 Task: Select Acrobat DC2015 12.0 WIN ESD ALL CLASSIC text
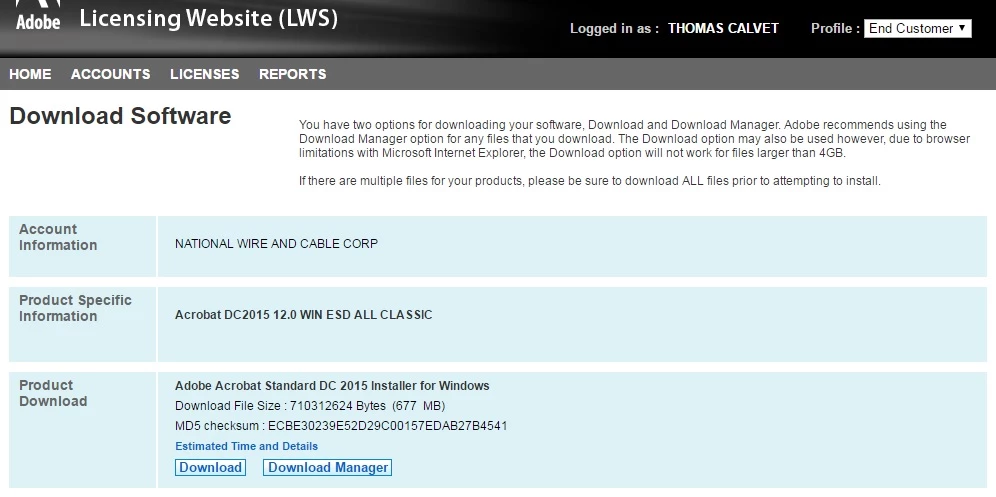(x=304, y=315)
